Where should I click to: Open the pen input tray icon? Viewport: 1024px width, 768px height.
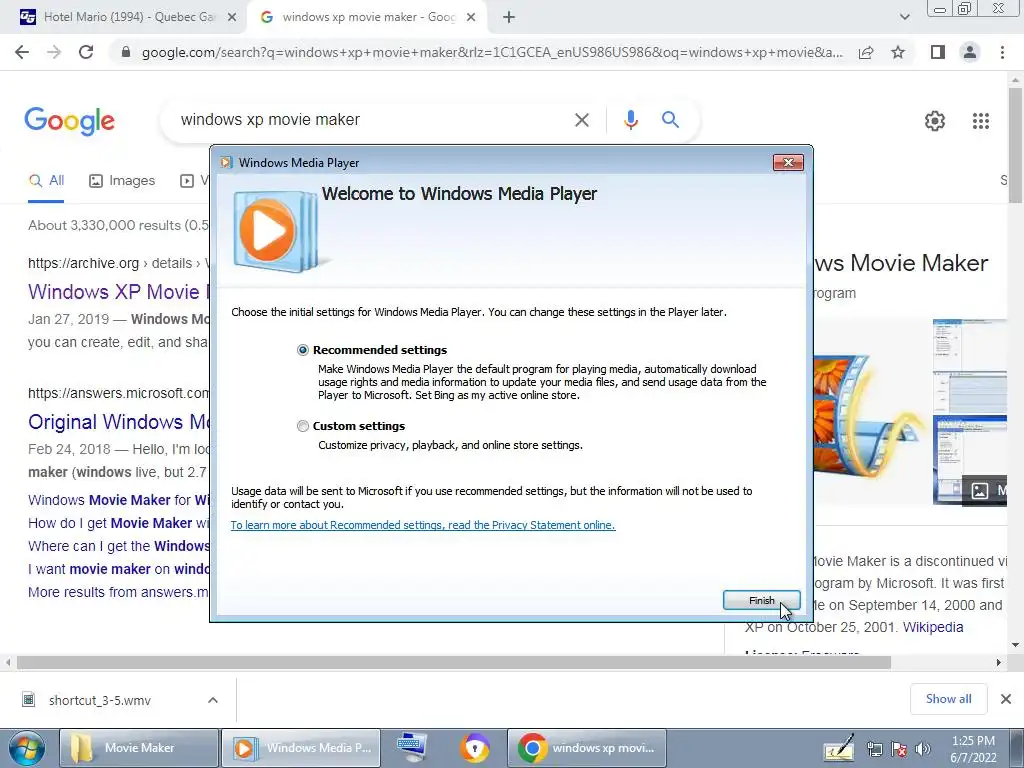[840, 749]
